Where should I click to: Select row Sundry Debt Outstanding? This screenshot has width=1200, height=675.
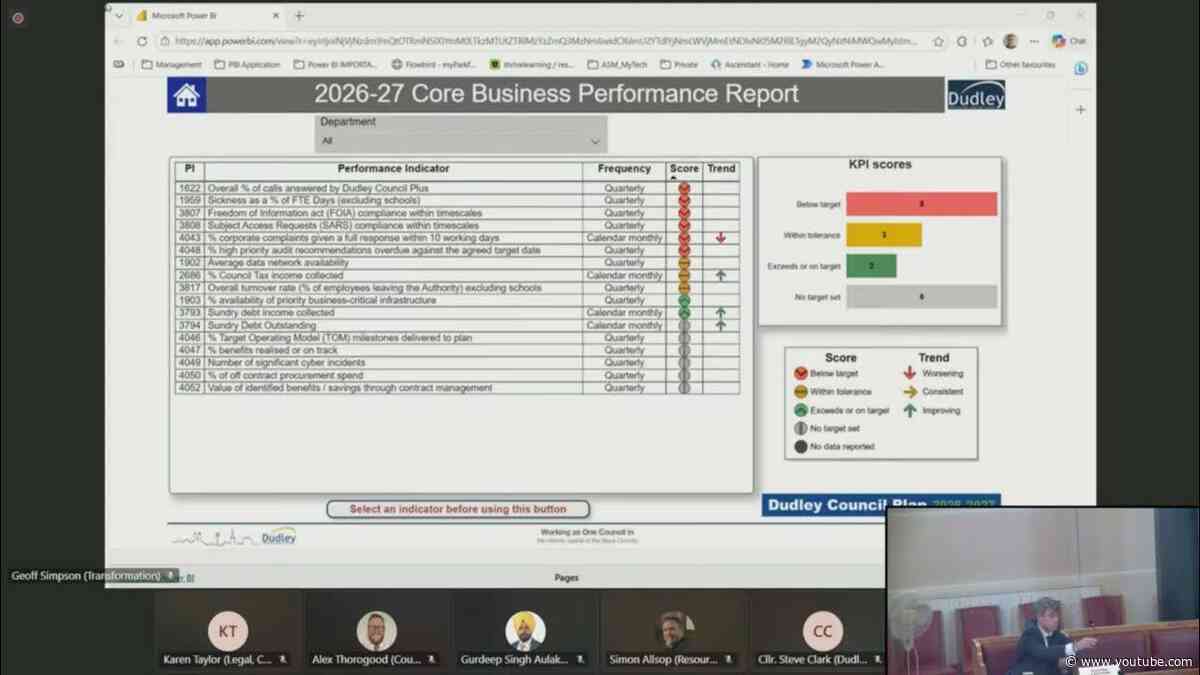coord(458,325)
